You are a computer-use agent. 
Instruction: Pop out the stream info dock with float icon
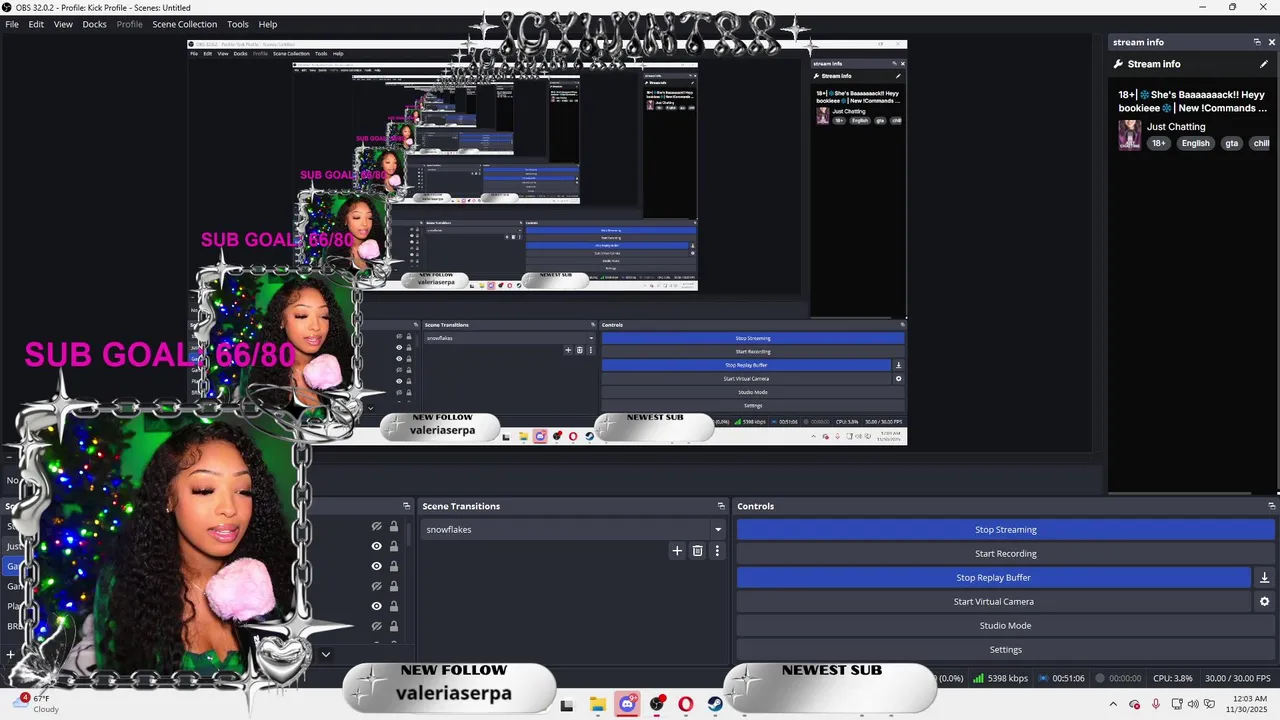tap(1257, 42)
